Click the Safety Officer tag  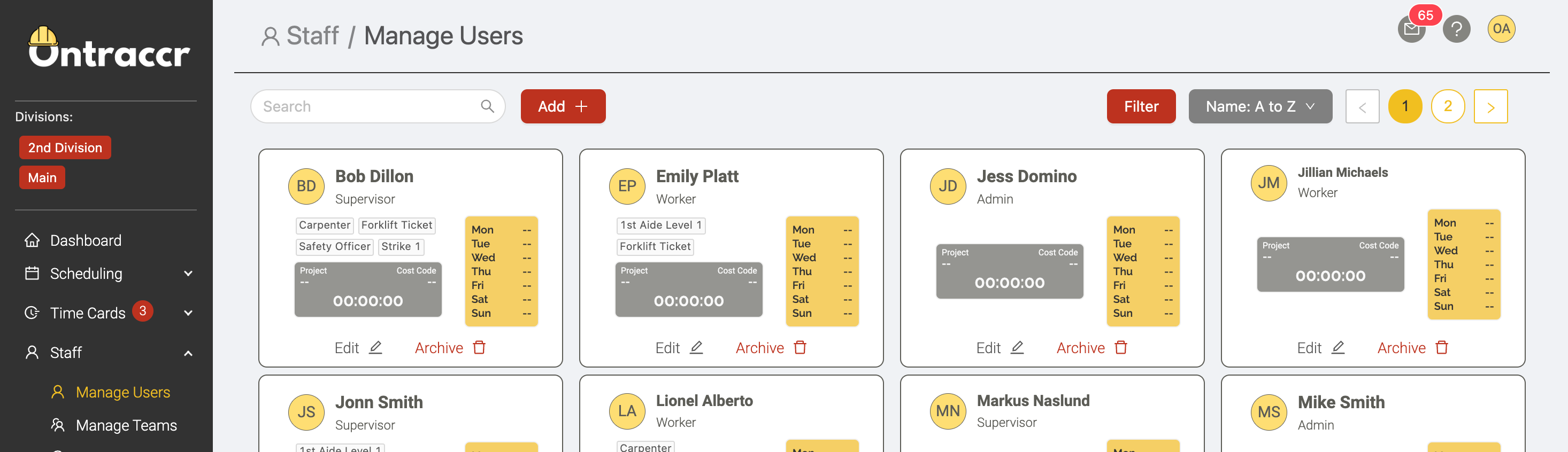pos(334,246)
